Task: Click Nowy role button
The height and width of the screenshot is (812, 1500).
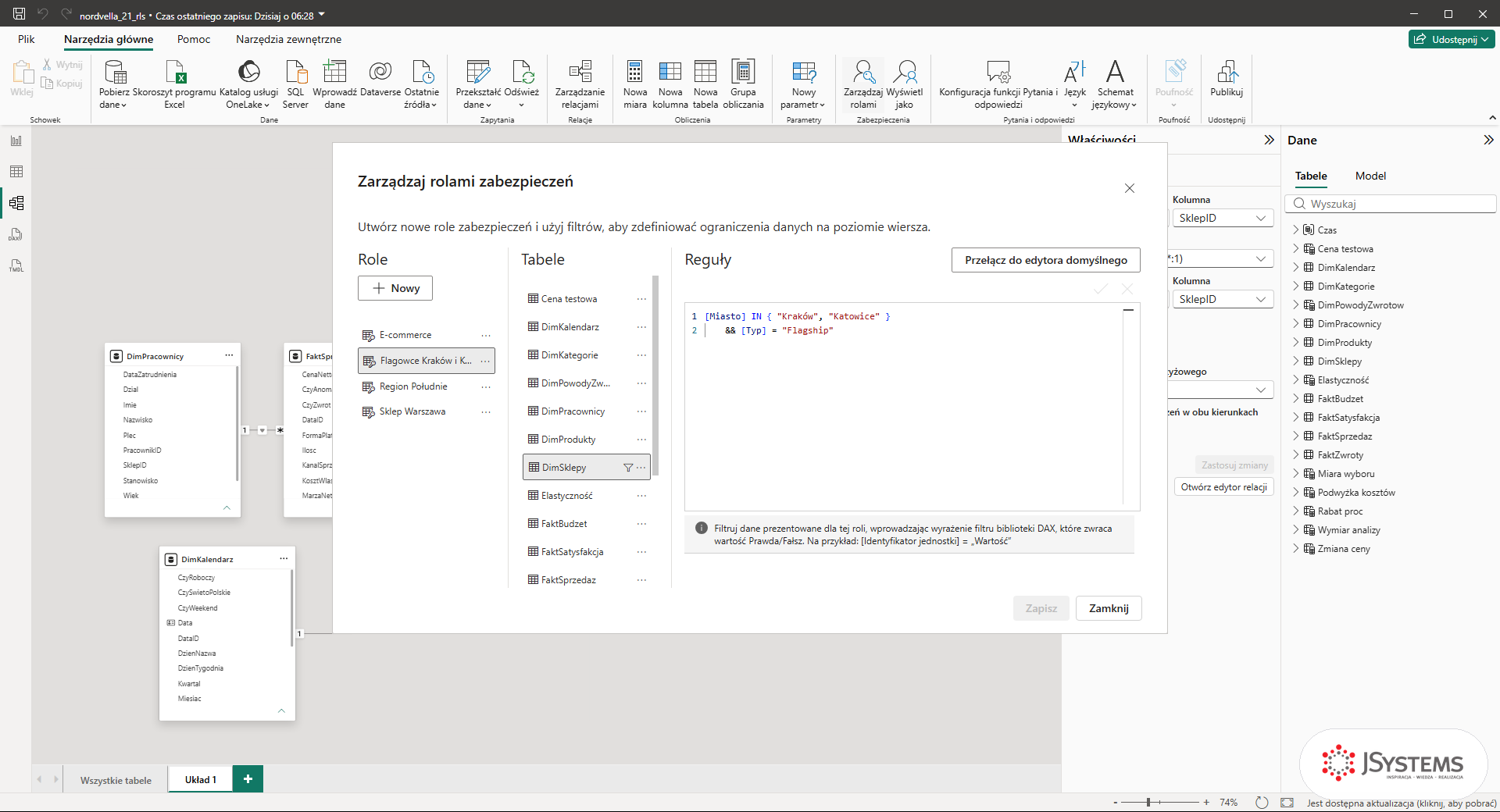Action: pos(395,288)
